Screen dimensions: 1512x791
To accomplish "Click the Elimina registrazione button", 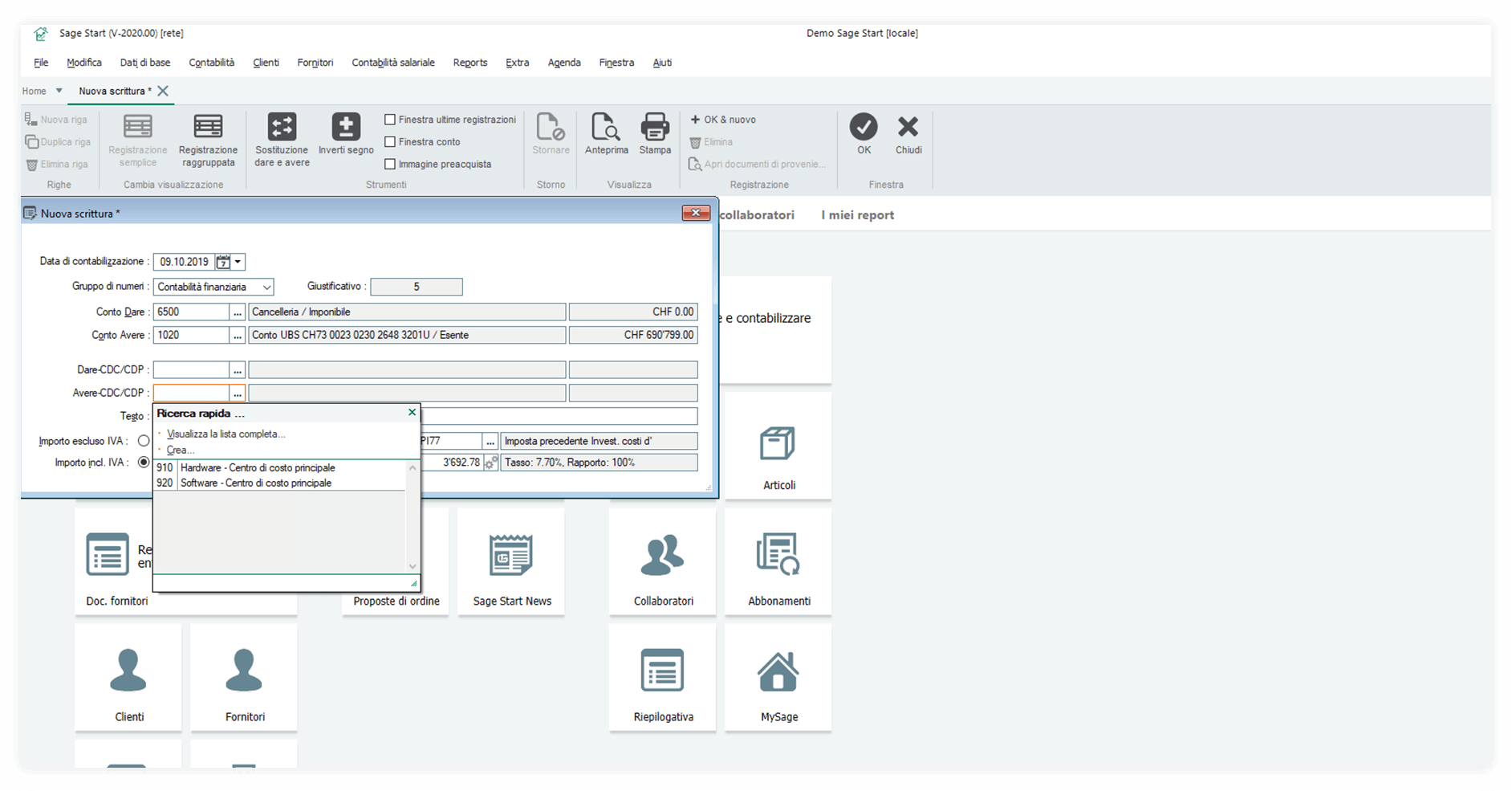I will 712,142.
